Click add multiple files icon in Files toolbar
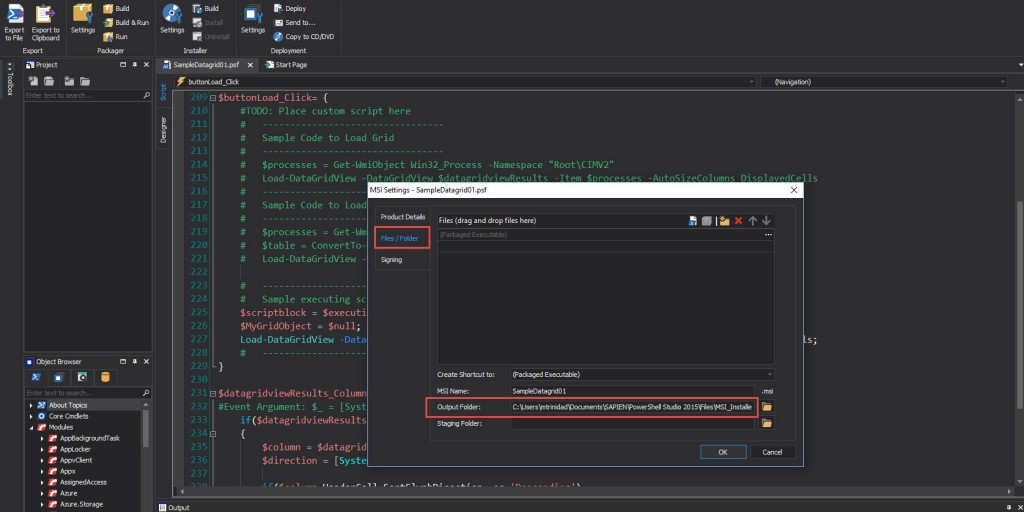 (x=706, y=221)
